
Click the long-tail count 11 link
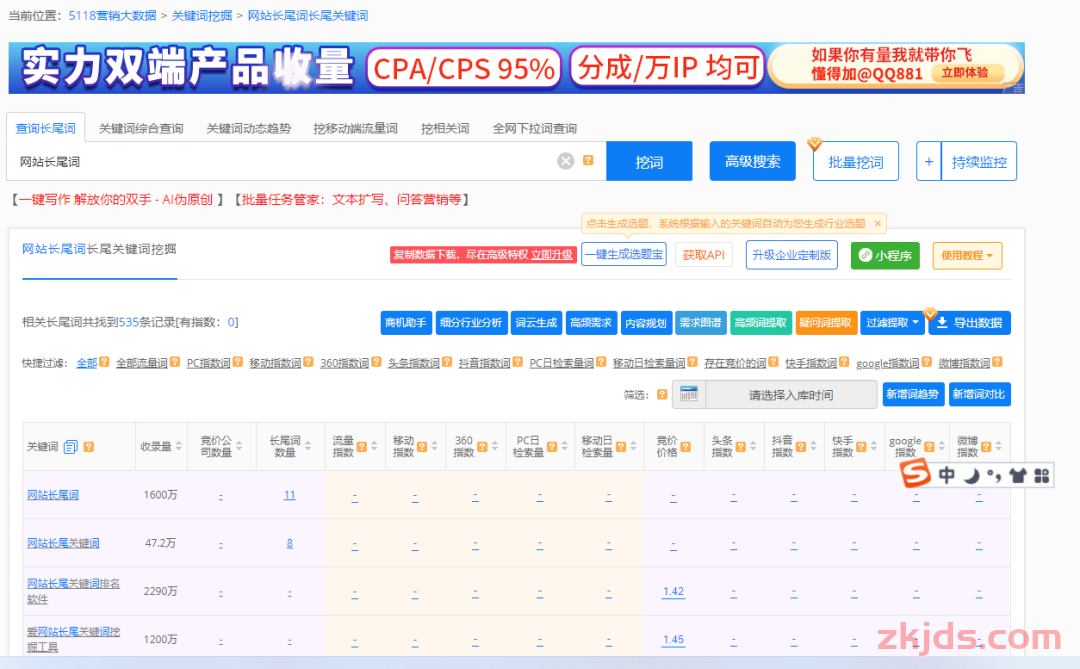click(289, 495)
